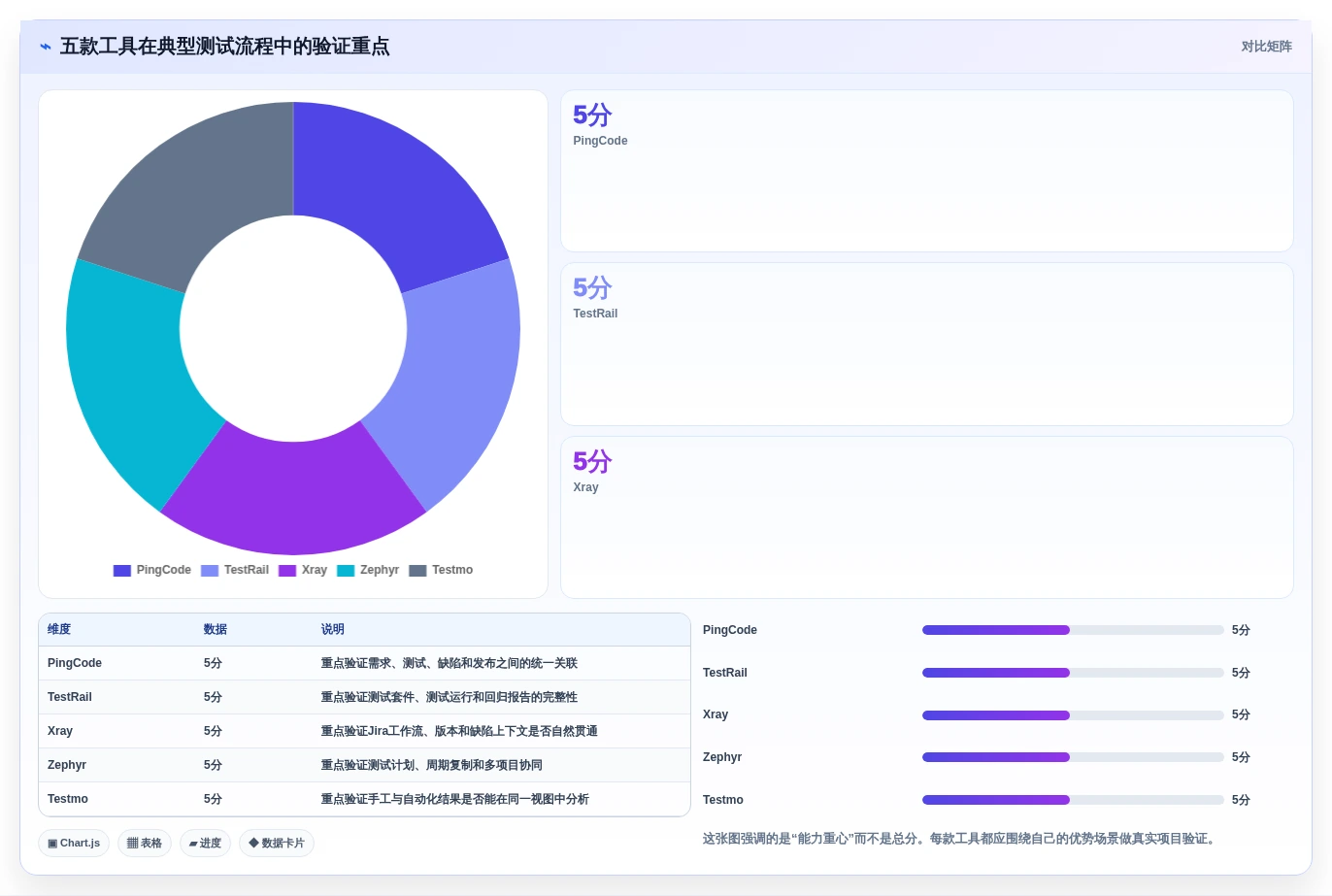Select the PingCode table row name

(75, 663)
